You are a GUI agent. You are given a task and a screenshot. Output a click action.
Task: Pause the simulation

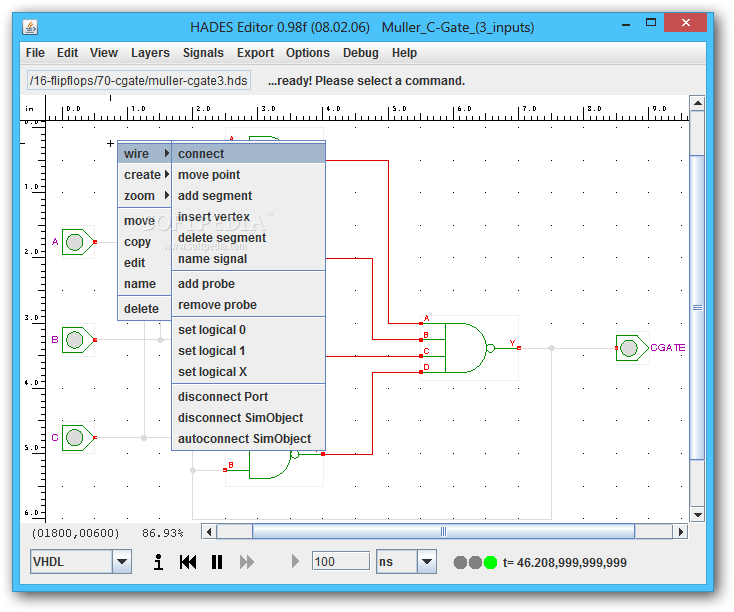pos(217,562)
